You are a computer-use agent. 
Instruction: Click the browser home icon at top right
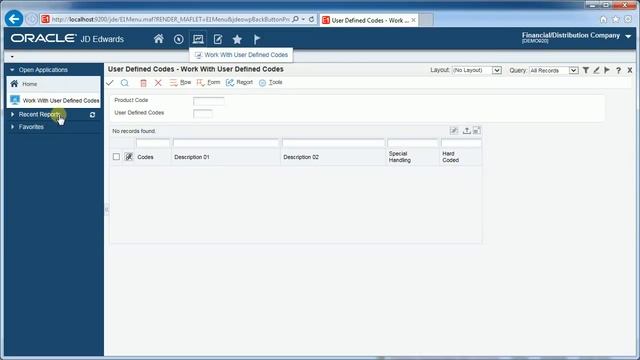coord(604,19)
